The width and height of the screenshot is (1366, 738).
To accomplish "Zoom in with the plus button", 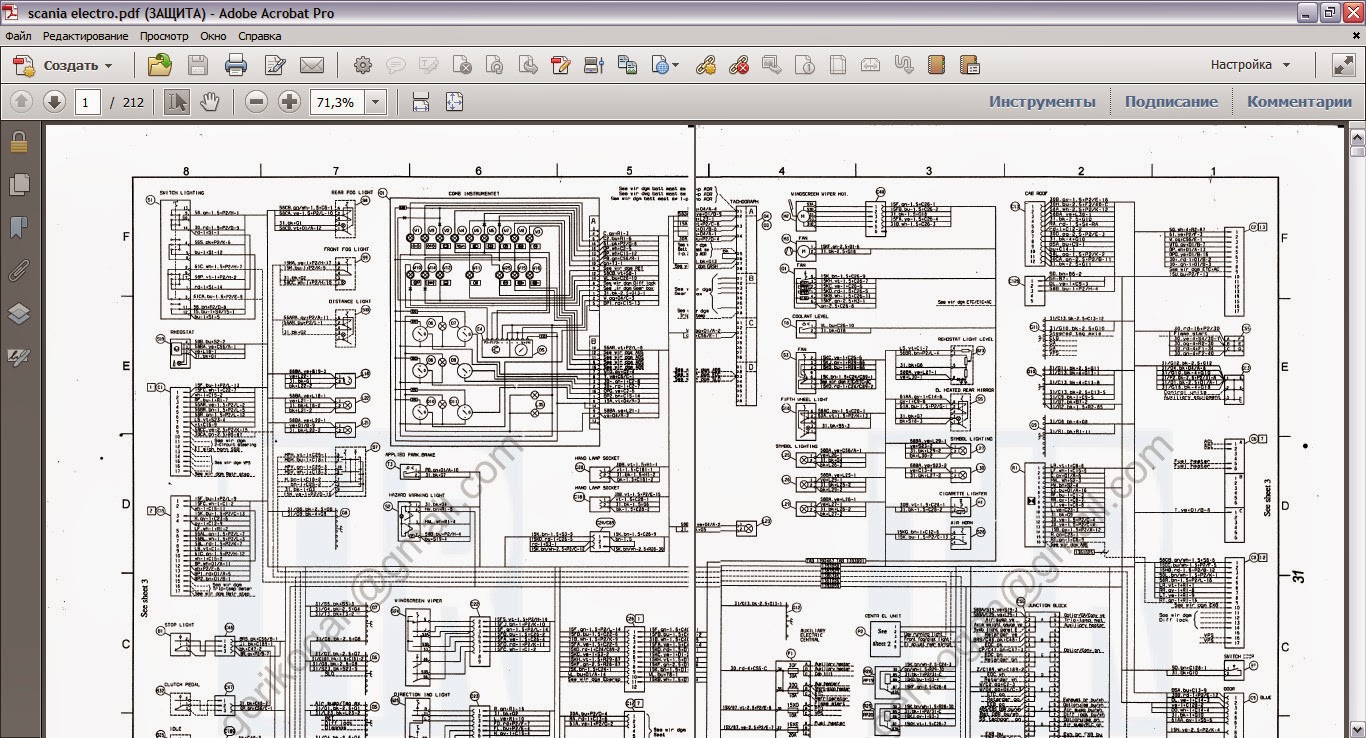I will (289, 101).
